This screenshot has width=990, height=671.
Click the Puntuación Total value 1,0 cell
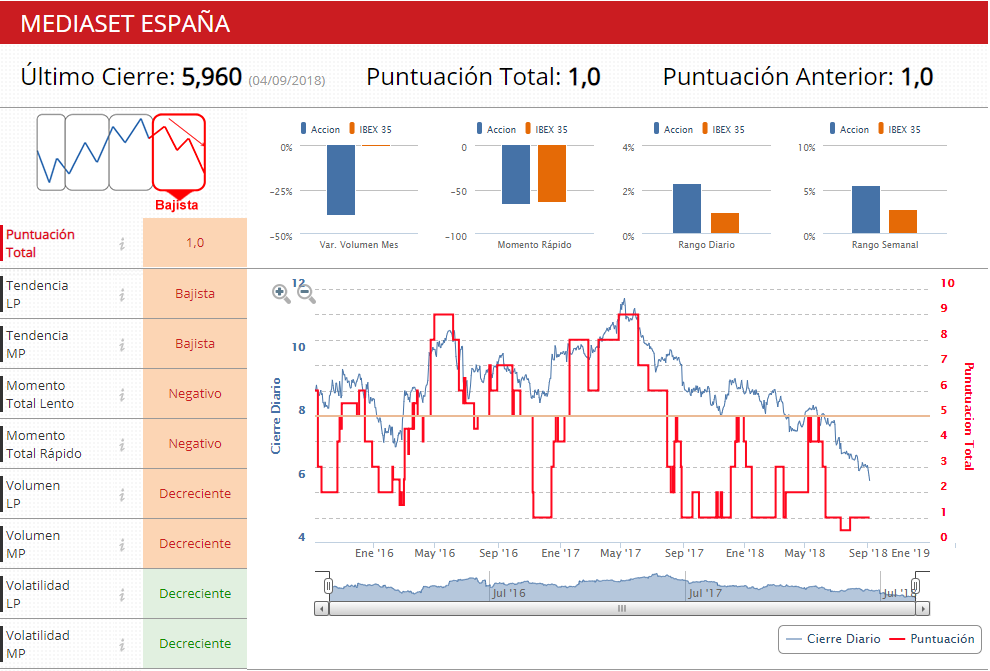tap(195, 243)
